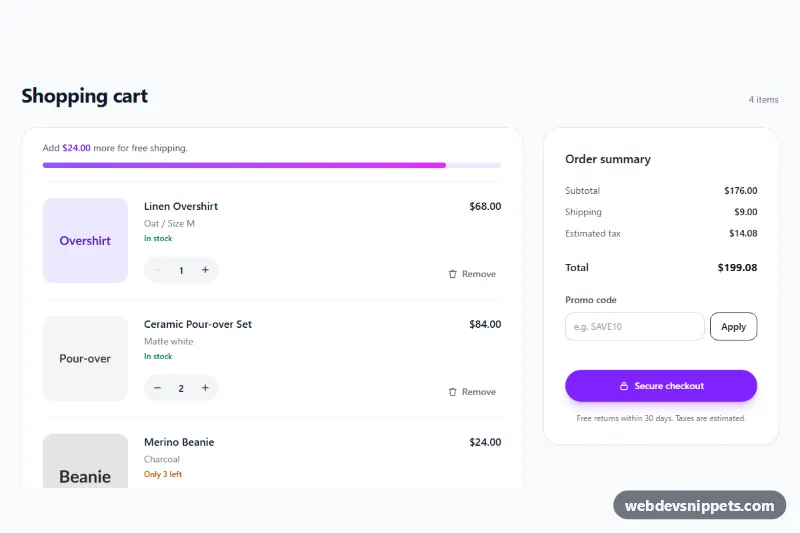Click the Subtotal $176.00 value
Image resolution: width=800 pixels, height=533 pixels.
tap(740, 190)
